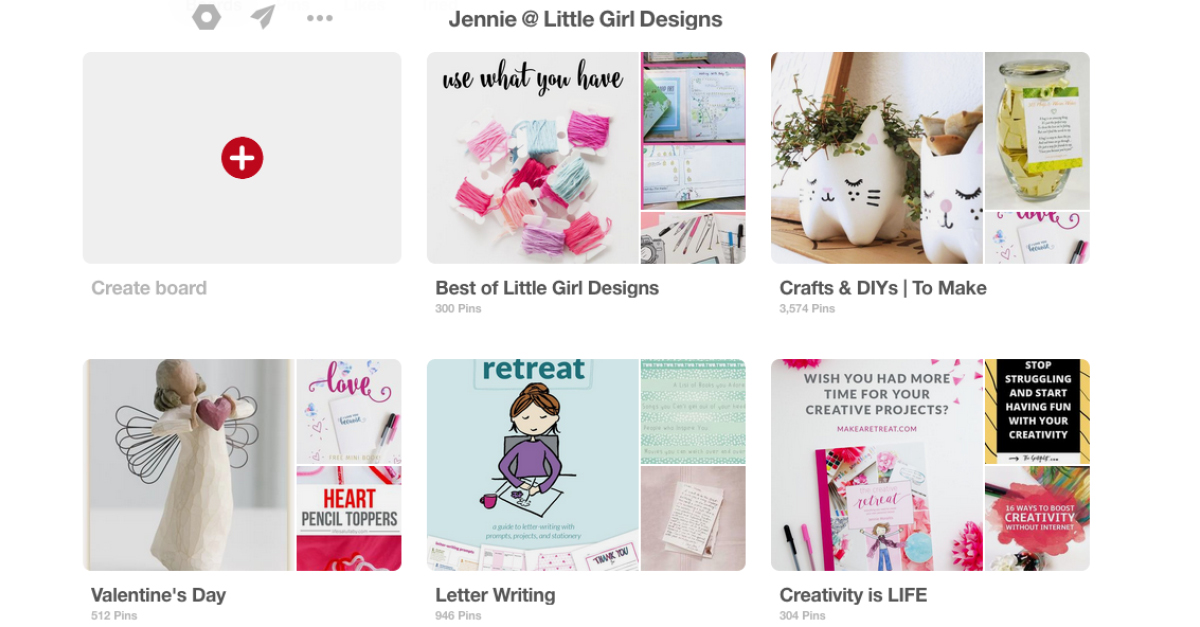Open the Creativity is LIFE board title

click(x=853, y=595)
